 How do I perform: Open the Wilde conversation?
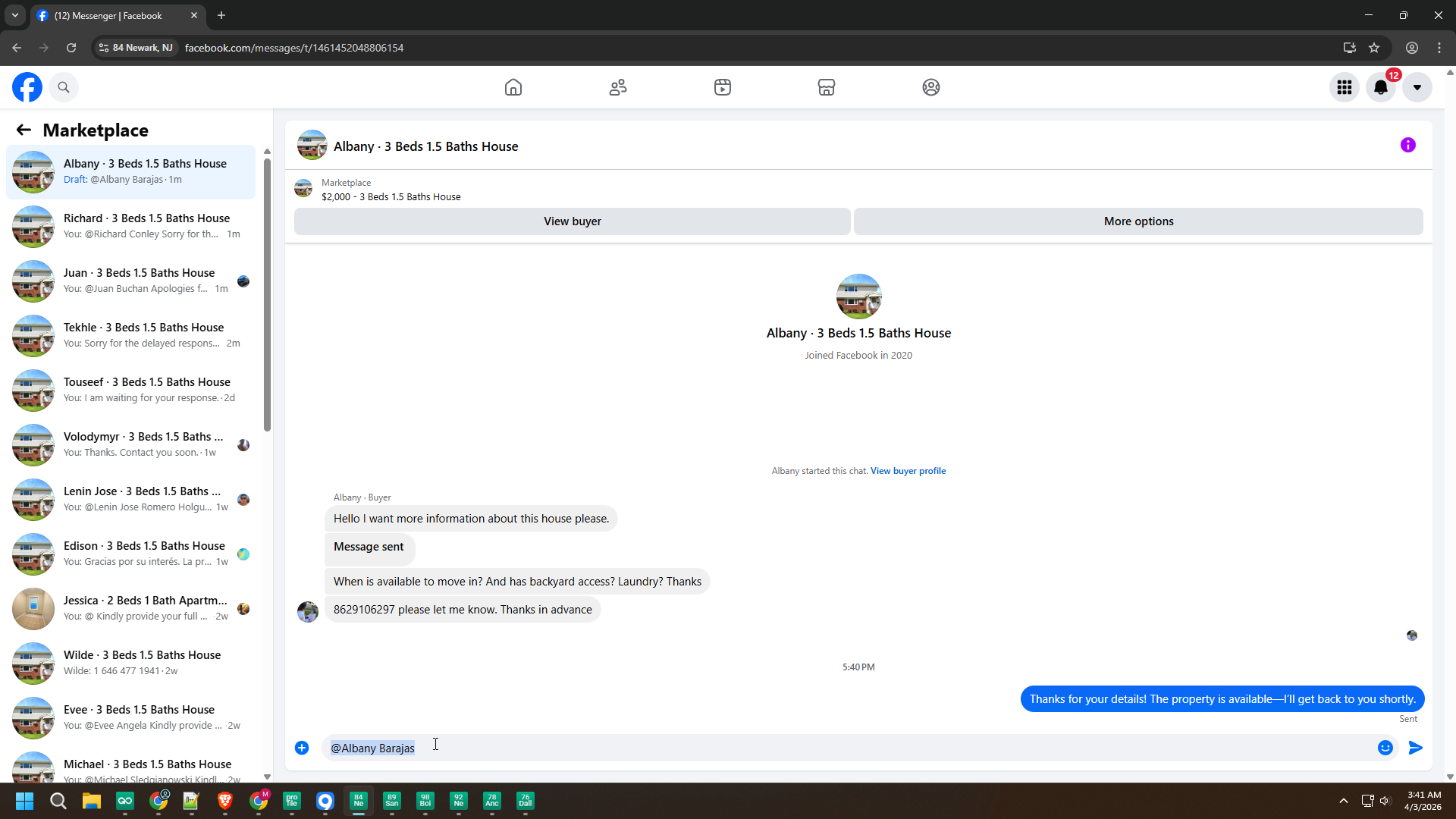(131, 664)
